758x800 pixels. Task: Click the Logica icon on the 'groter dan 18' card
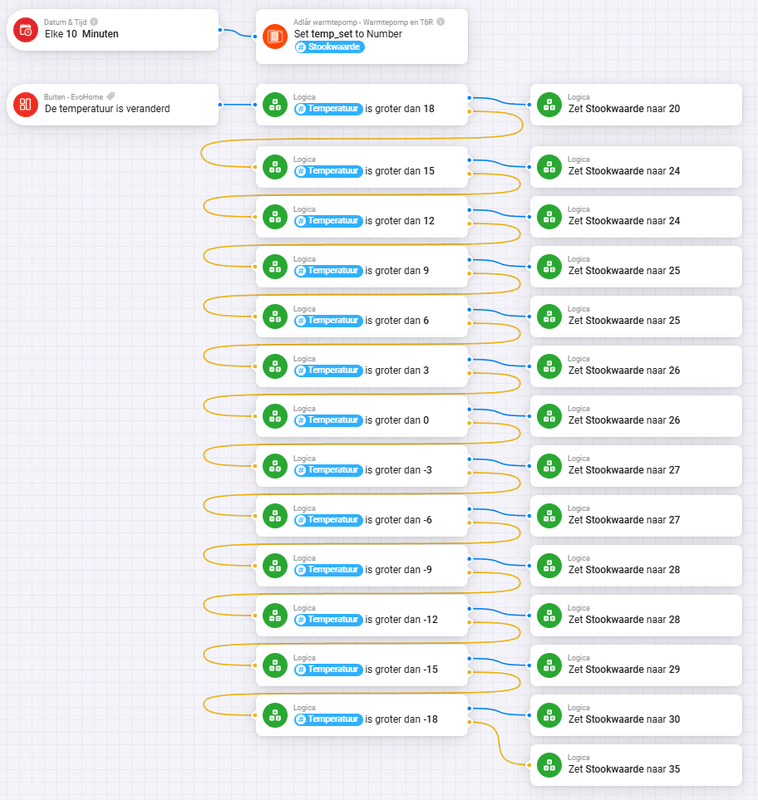point(274,105)
